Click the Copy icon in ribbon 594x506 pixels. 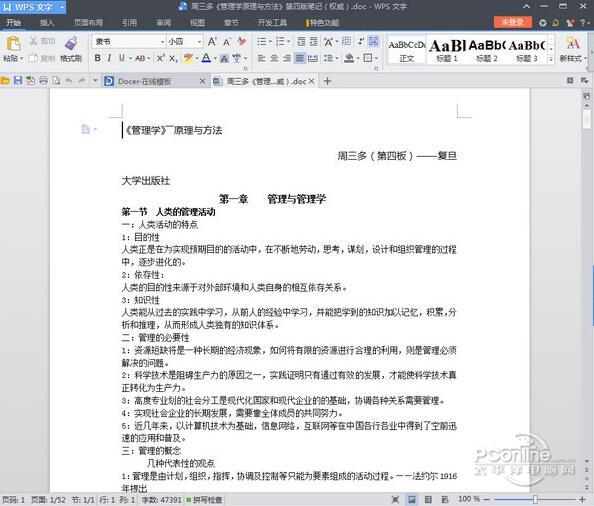click(33, 58)
